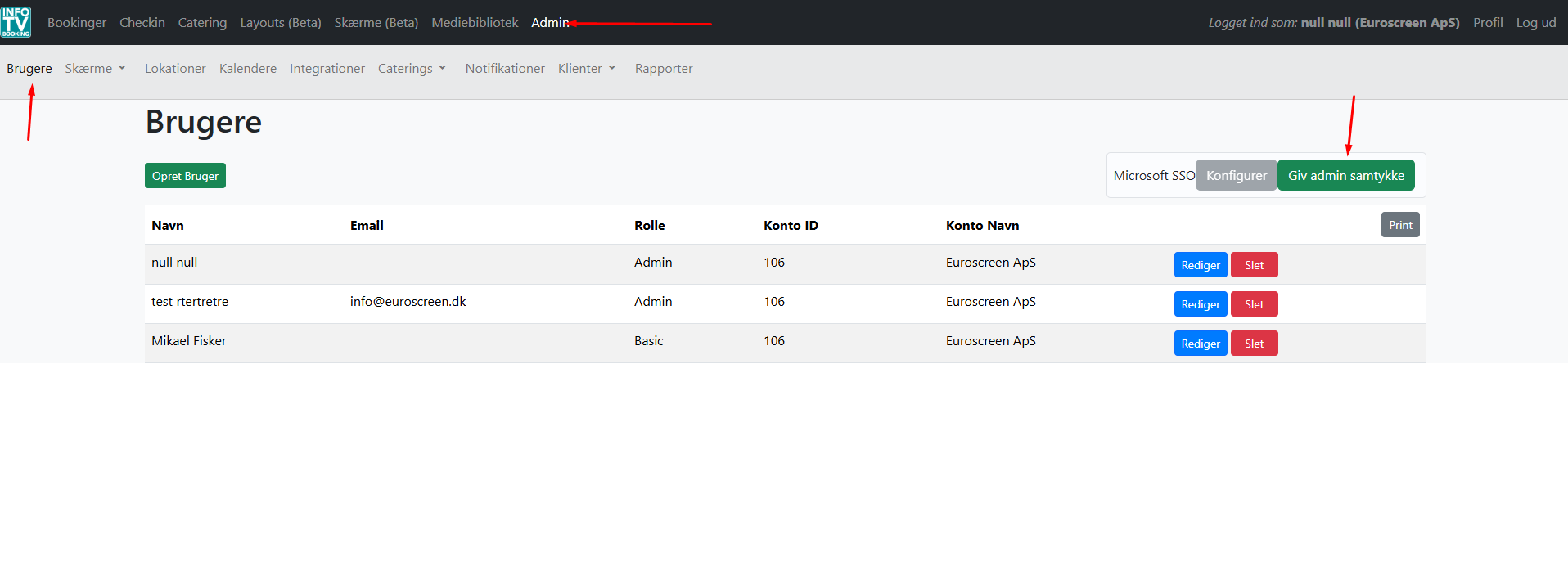Click email info@euroscreen.dk
This screenshot has height=580, width=1568.
click(408, 302)
